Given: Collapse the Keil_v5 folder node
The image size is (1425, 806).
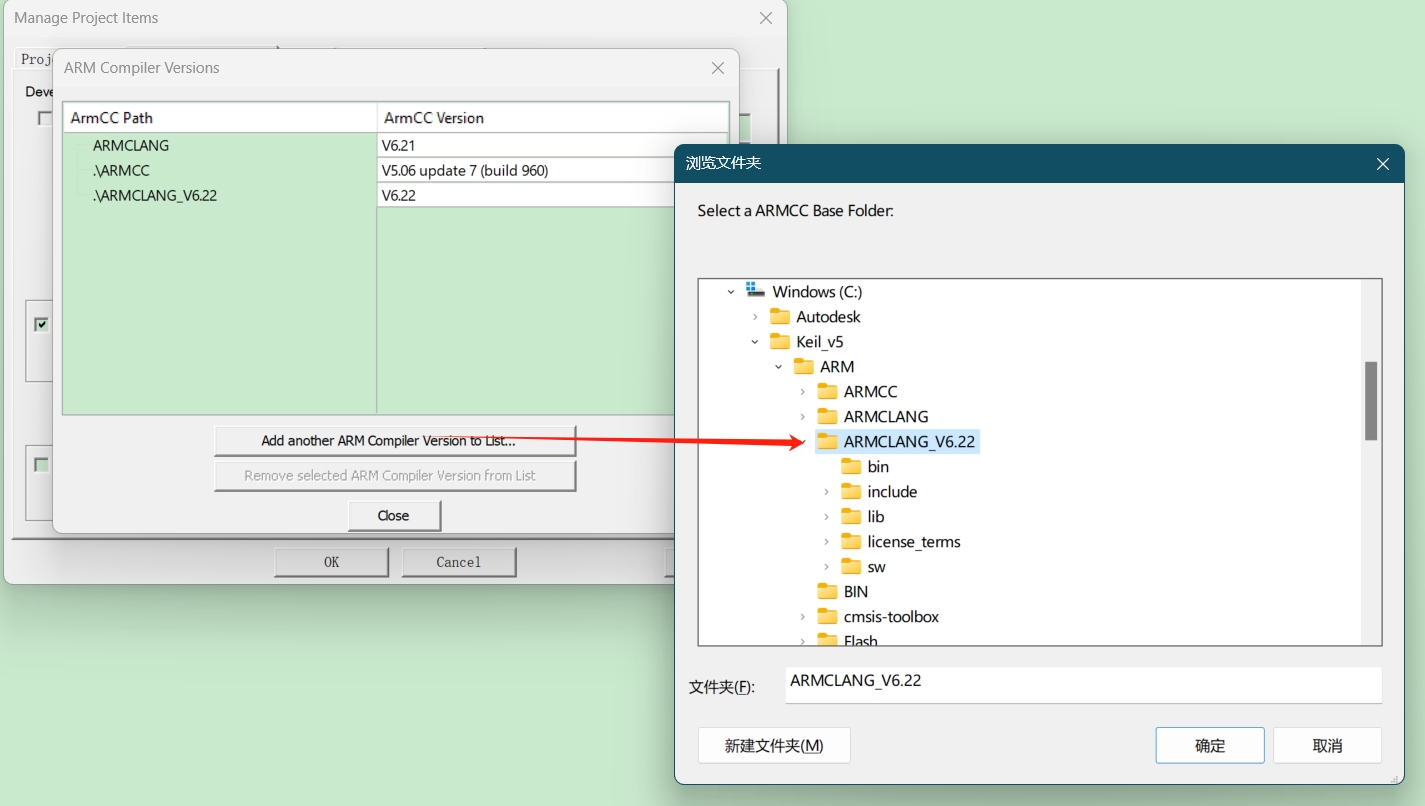Looking at the screenshot, I should 755,342.
